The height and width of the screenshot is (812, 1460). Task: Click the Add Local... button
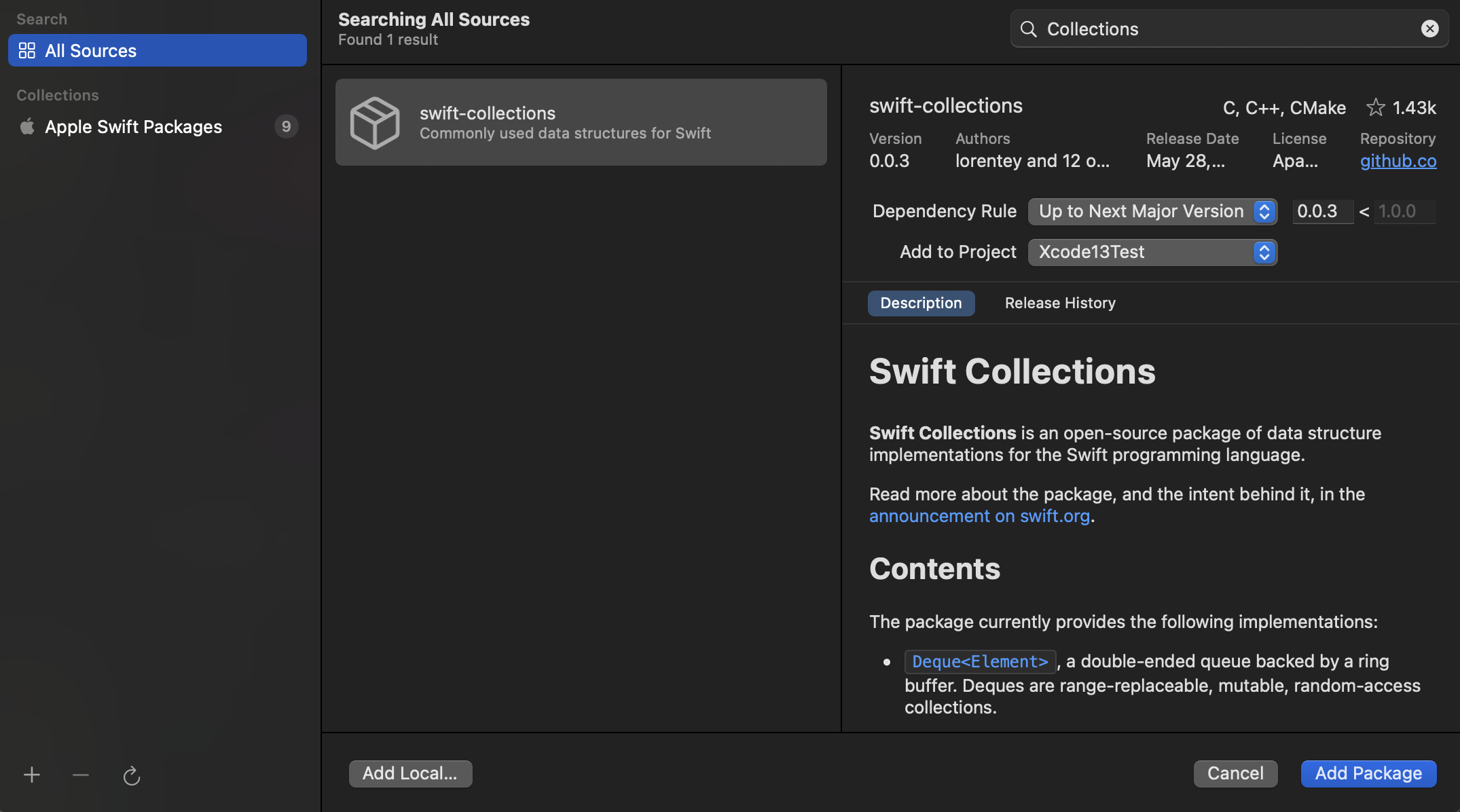tap(410, 773)
